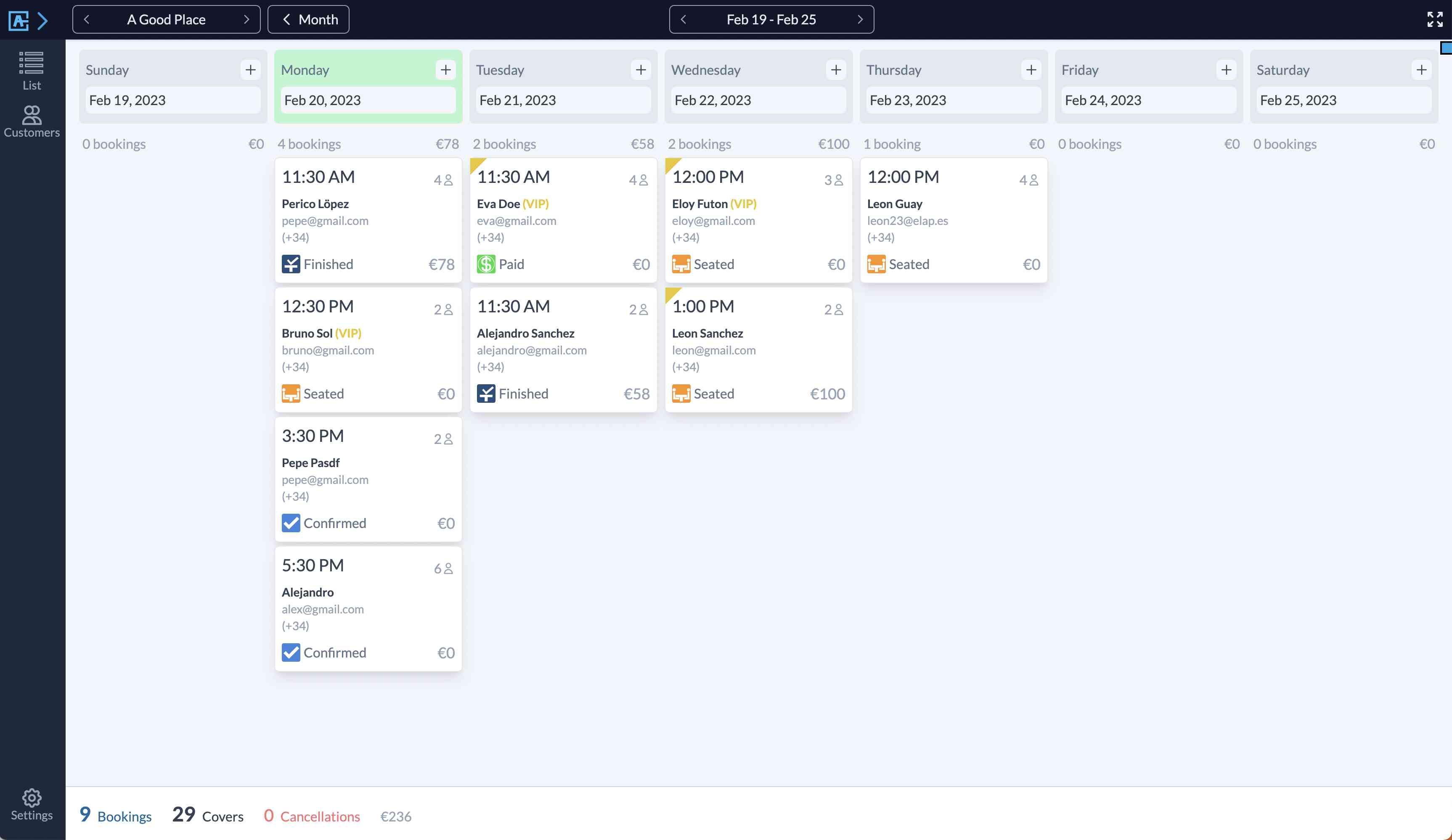Image resolution: width=1452 pixels, height=840 pixels.
Task: Open the Alejandro 5:30 PM booking name
Action: (307, 592)
